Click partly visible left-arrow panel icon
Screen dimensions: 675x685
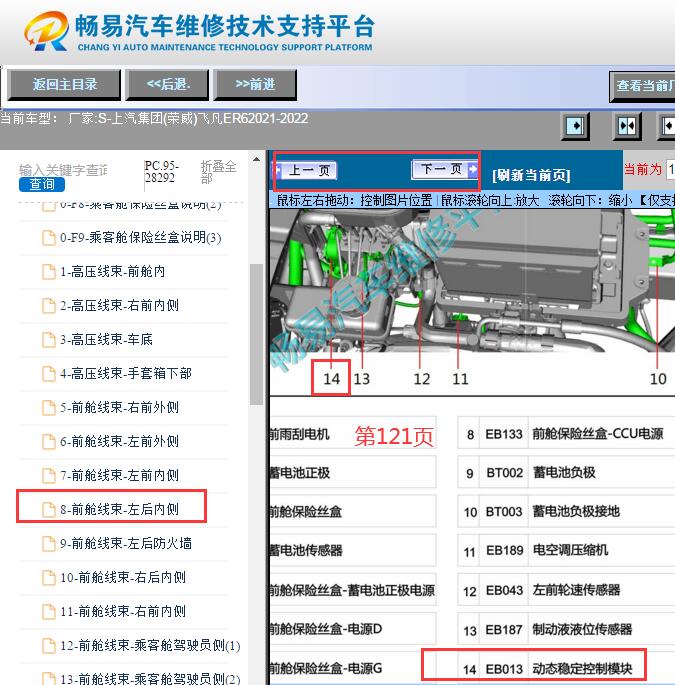(x=667, y=126)
